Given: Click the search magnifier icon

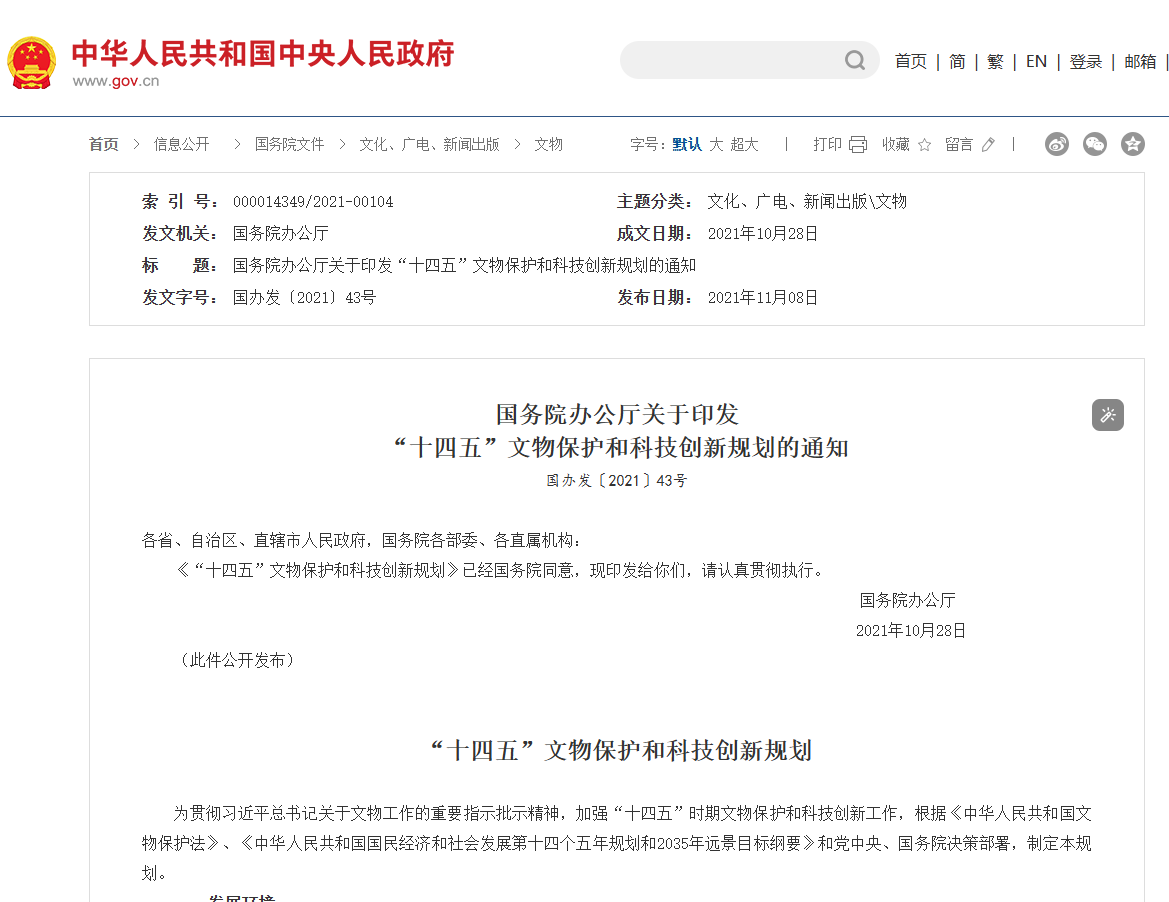Looking at the screenshot, I should coord(854,61).
